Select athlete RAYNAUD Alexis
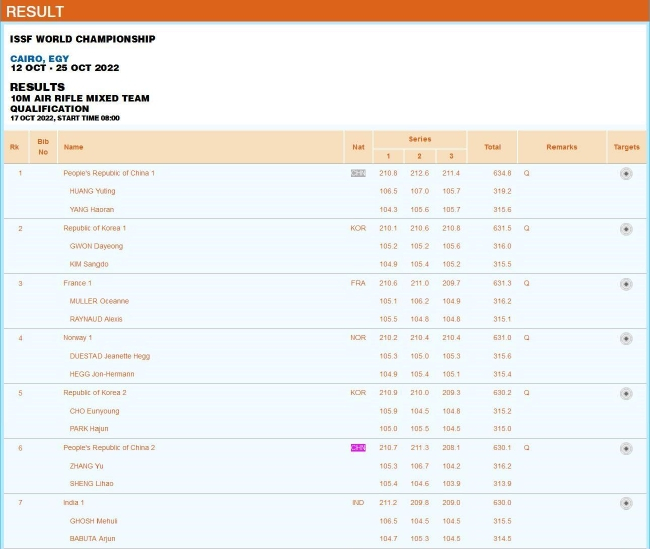 [96, 319]
